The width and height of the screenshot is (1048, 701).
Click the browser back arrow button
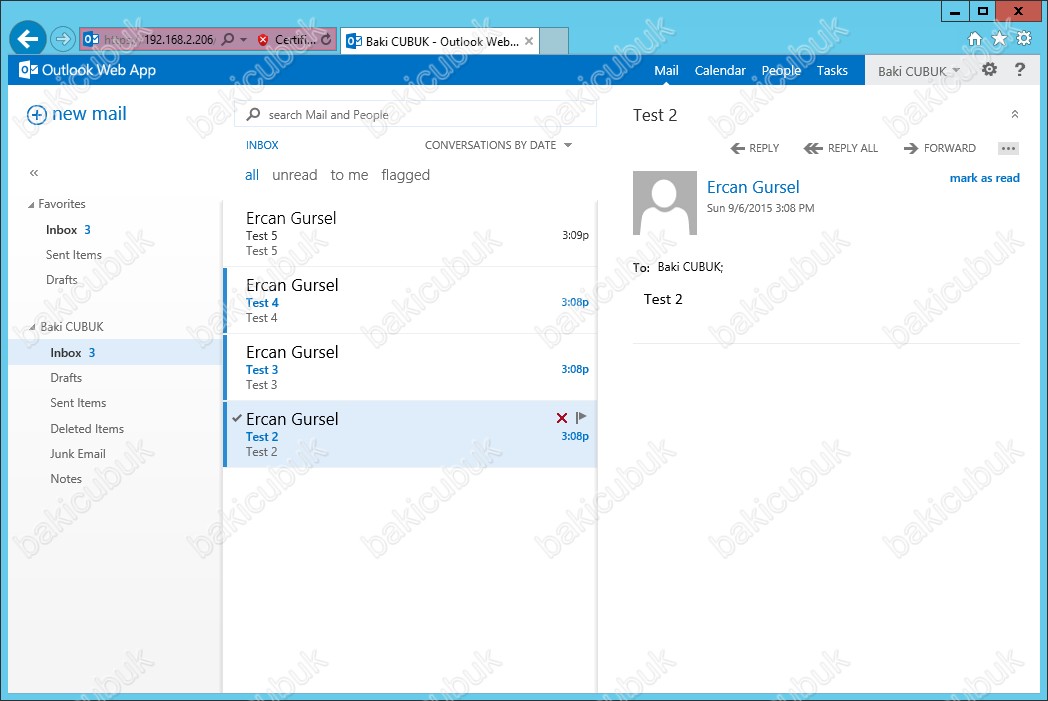tap(27, 39)
